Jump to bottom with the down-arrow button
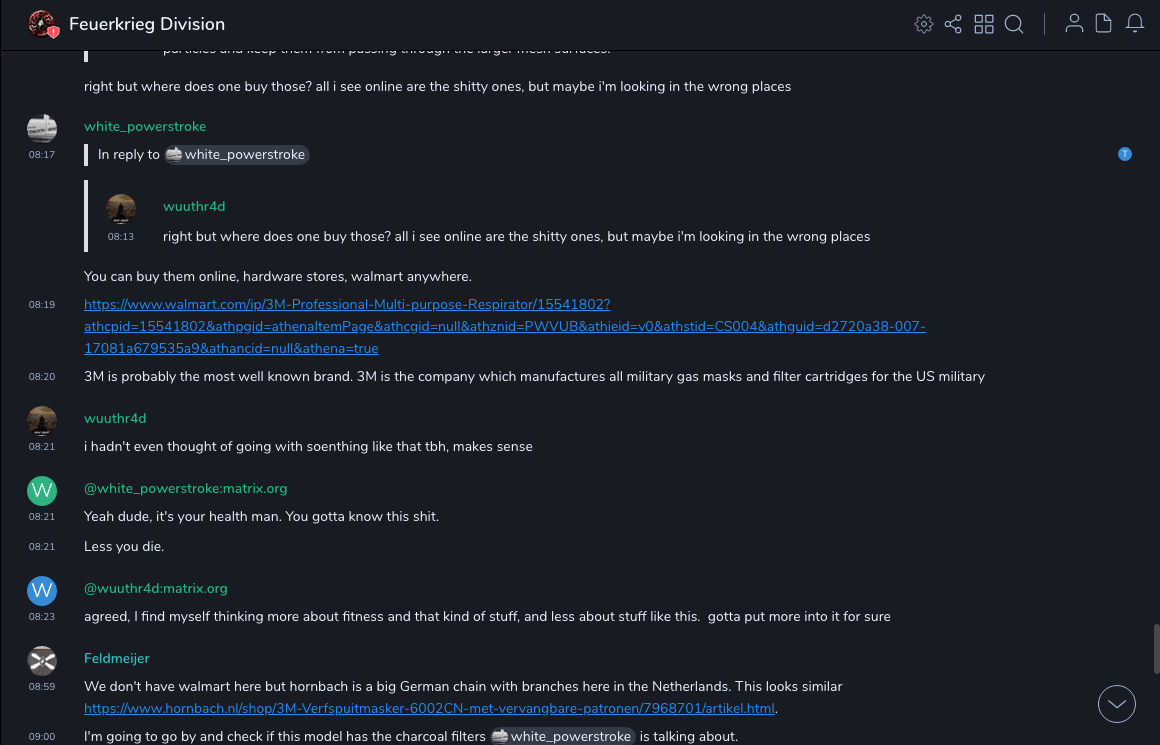The image size is (1160, 745). pyautogui.click(x=1117, y=704)
